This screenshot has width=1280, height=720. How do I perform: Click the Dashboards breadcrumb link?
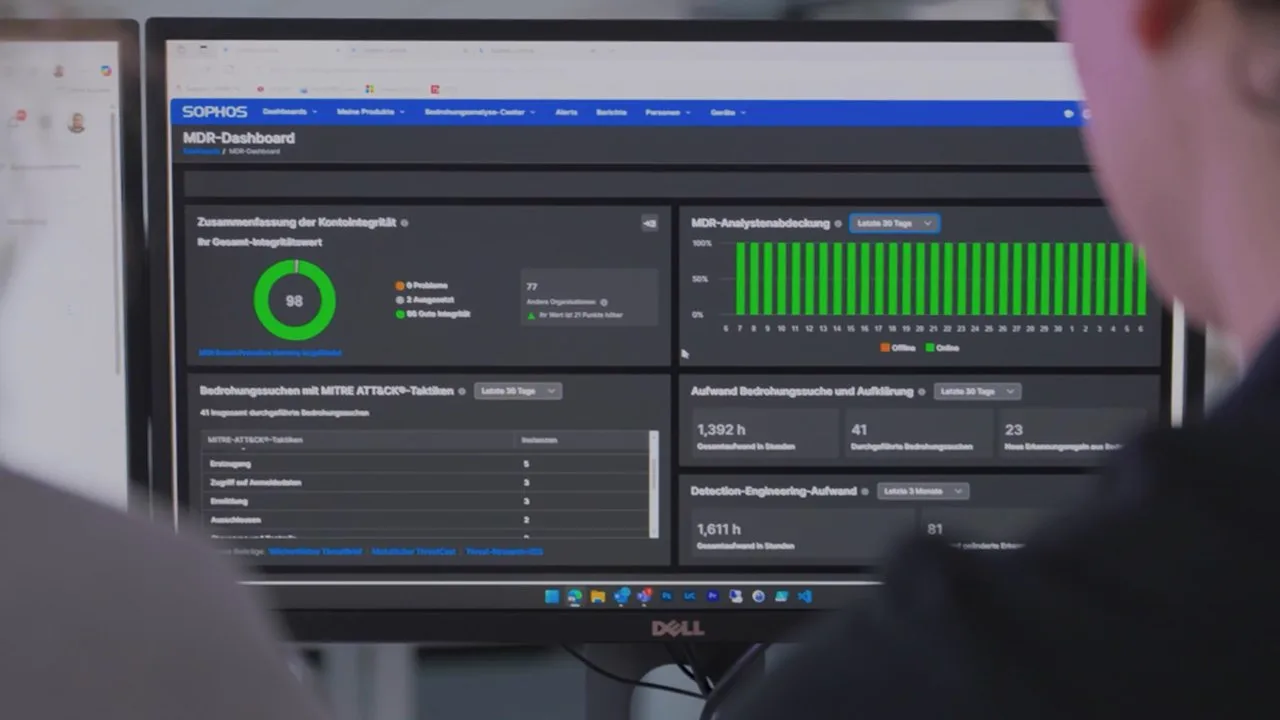coord(200,151)
